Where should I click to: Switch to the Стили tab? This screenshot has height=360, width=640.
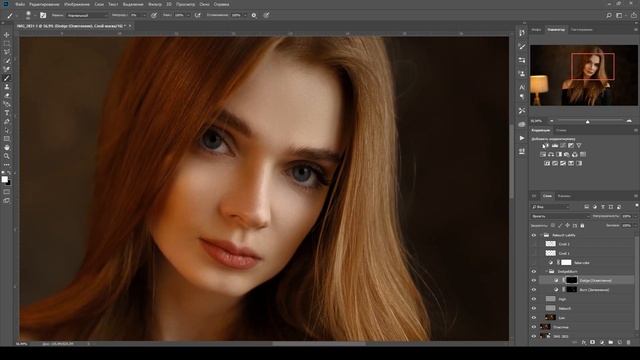point(561,130)
